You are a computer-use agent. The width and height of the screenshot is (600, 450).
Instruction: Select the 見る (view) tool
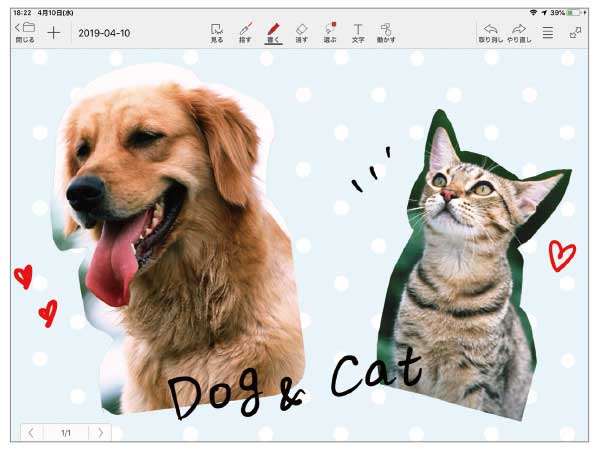tap(217, 33)
